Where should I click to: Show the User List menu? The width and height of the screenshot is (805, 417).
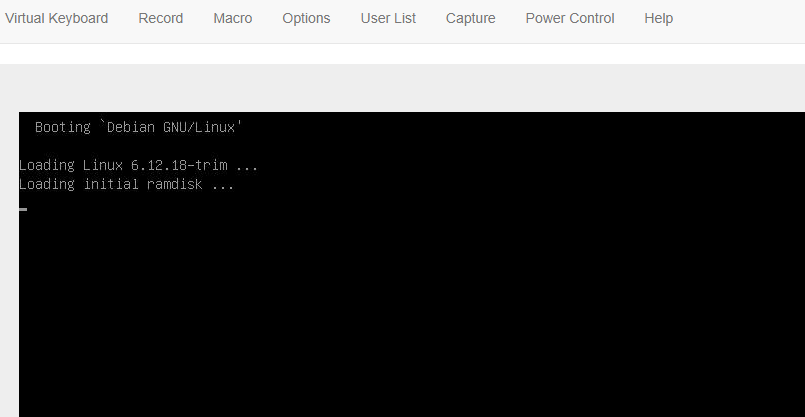pyautogui.click(x=388, y=18)
